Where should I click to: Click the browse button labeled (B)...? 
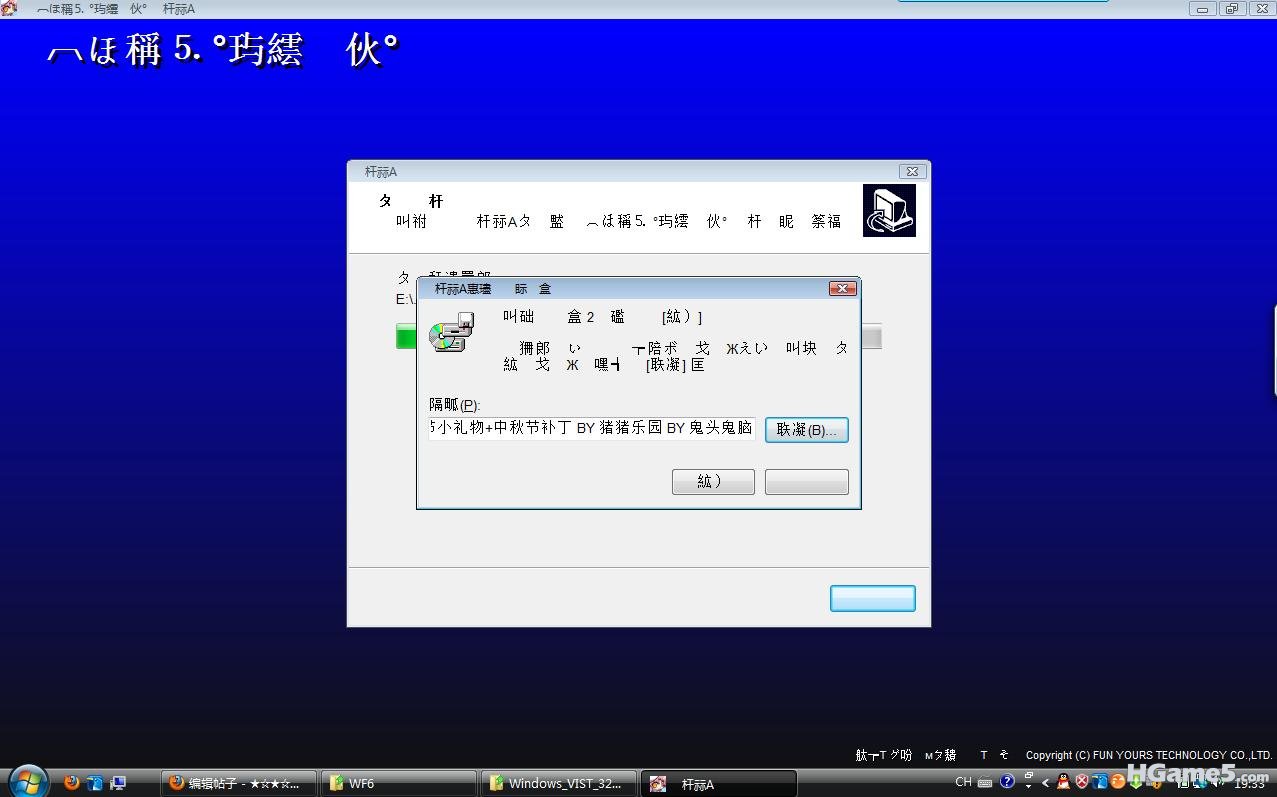tap(806, 429)
